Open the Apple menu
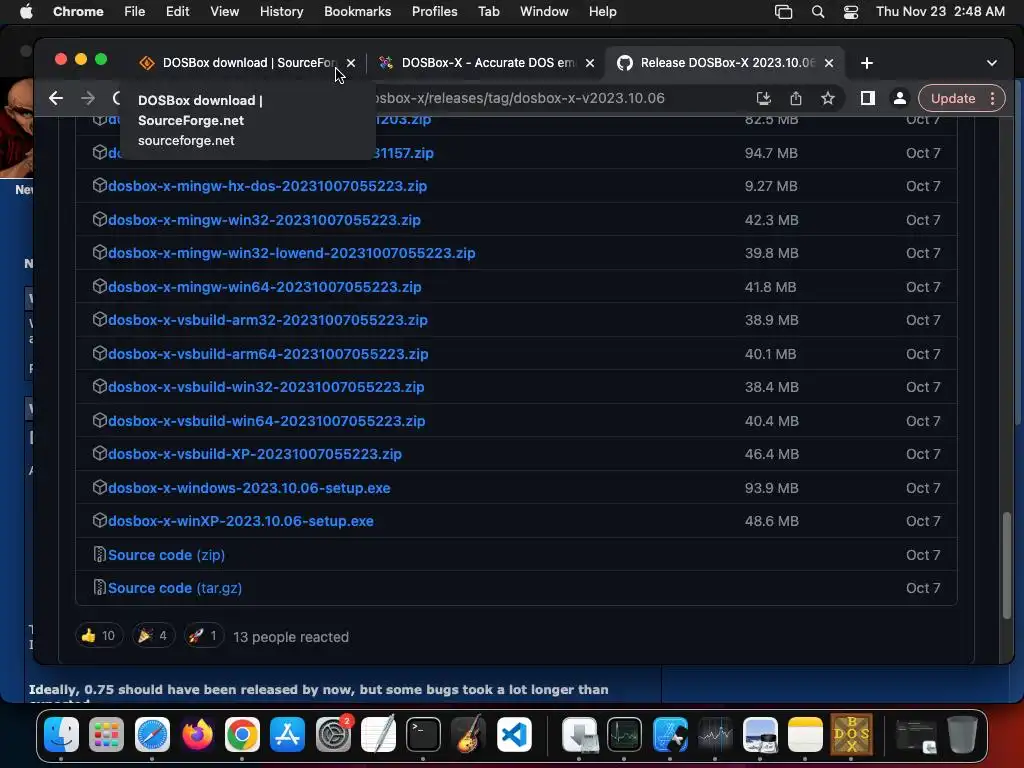Viewport: 1024px width, 768px height. coord(26,12)
